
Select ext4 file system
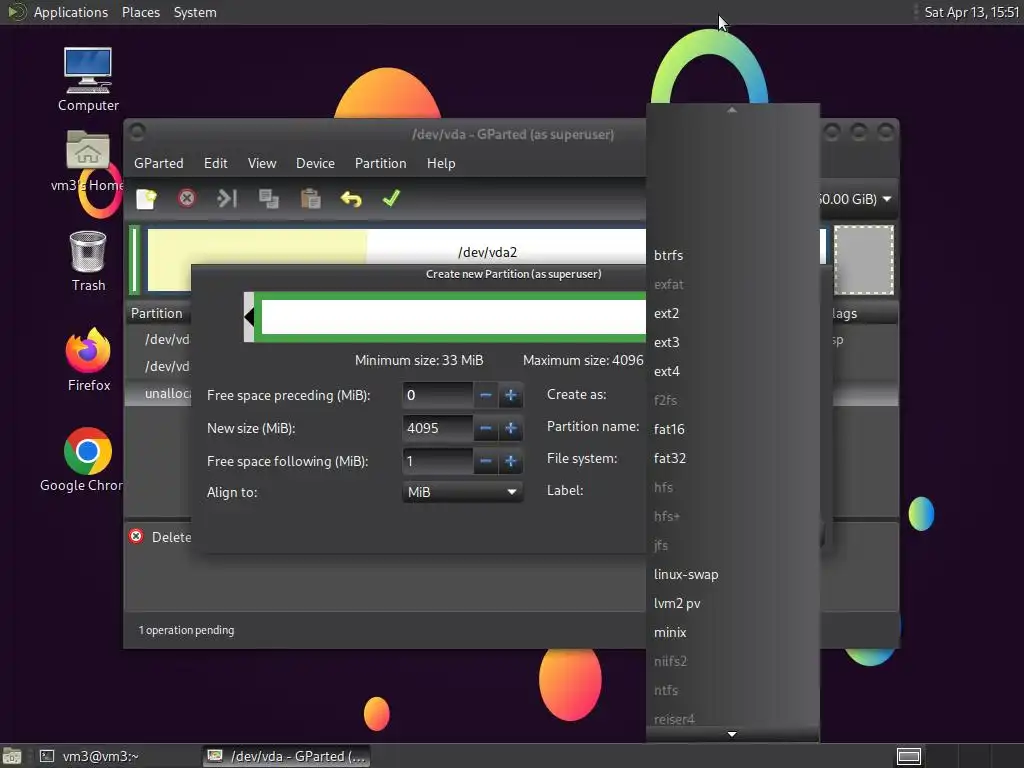coord(732,371)
